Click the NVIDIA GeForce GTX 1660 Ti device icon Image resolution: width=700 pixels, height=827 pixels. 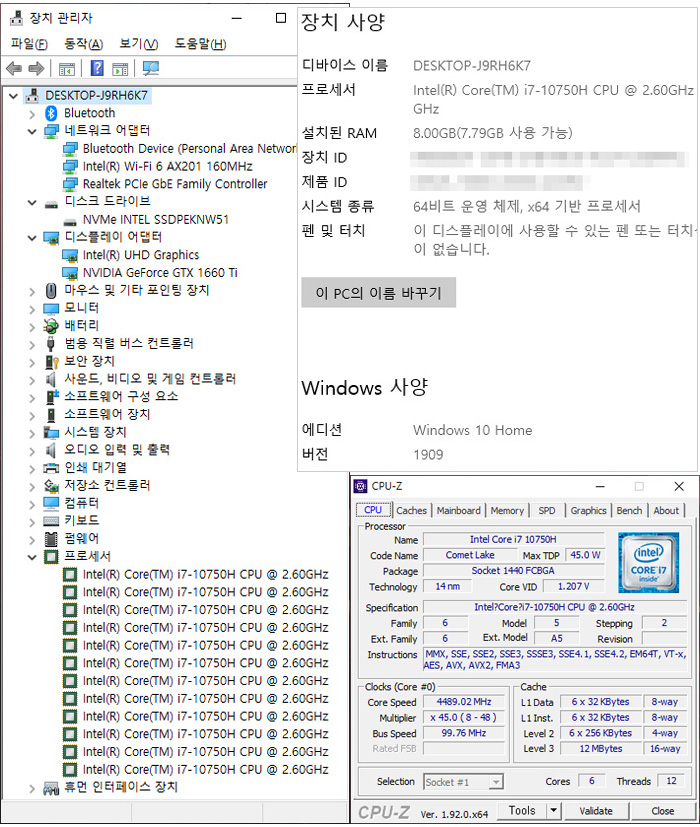click(x=70, y=273)
